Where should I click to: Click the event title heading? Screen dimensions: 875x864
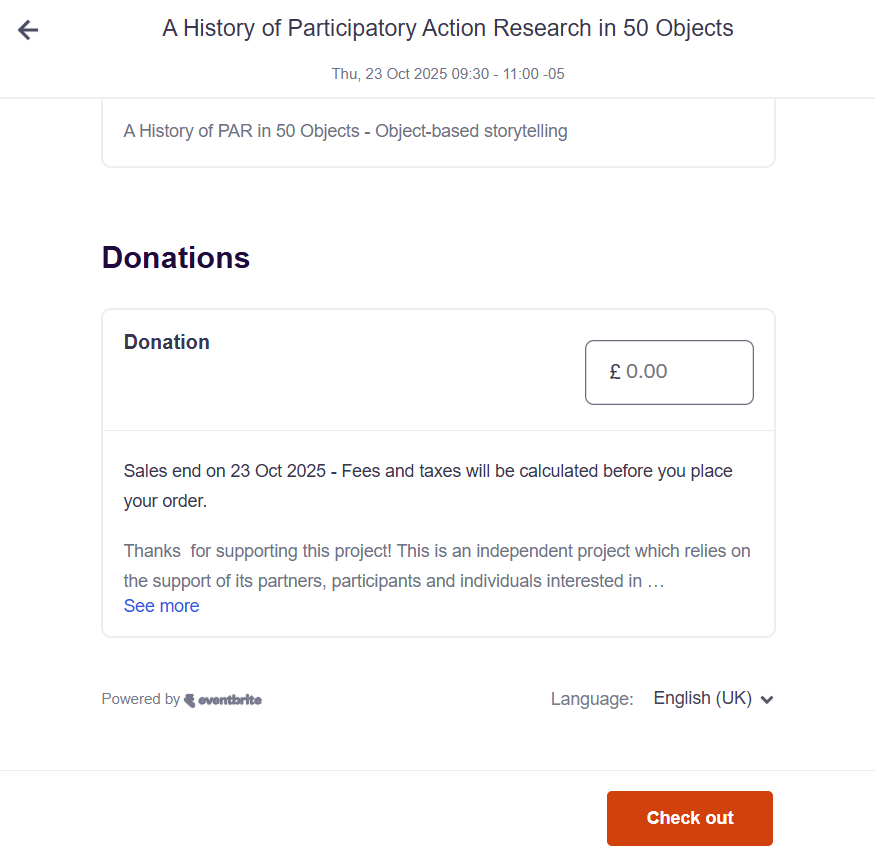point(448,28)
